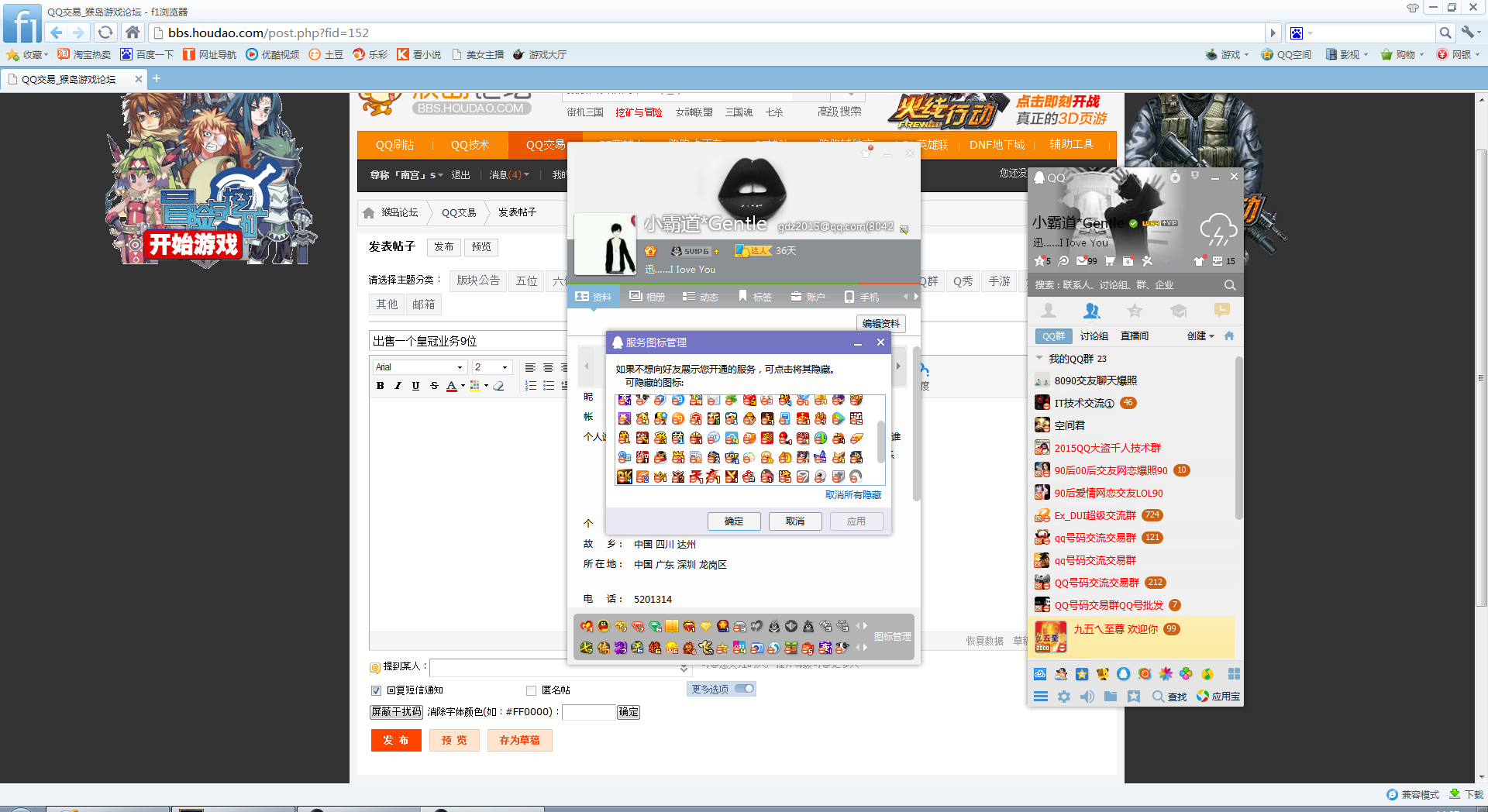Click weather thunderstorm cloud icon in QQ
The height and width of the screenshot is (812, 1488).
(x=1218, y=230)
